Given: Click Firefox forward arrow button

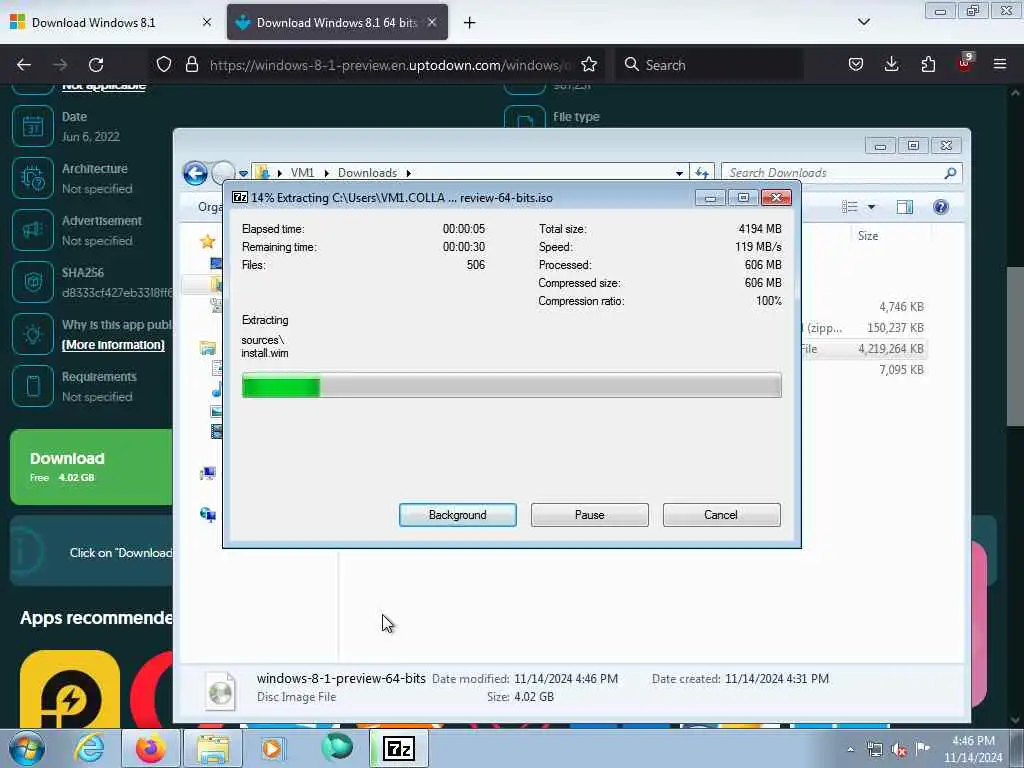Looking at the screenshot, I should [60, 65].
